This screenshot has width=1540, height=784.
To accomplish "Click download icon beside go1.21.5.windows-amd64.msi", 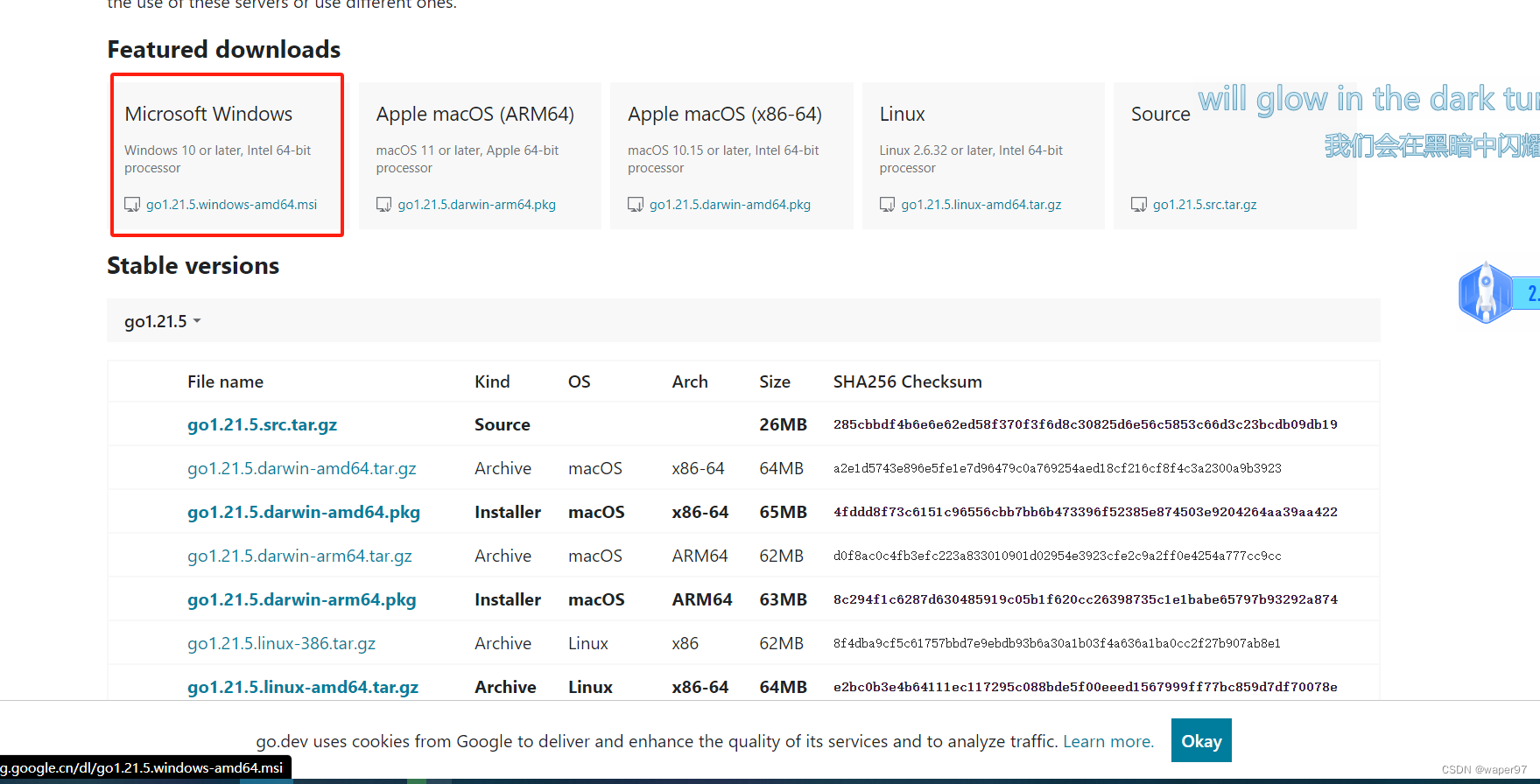I will coord(132,205).
